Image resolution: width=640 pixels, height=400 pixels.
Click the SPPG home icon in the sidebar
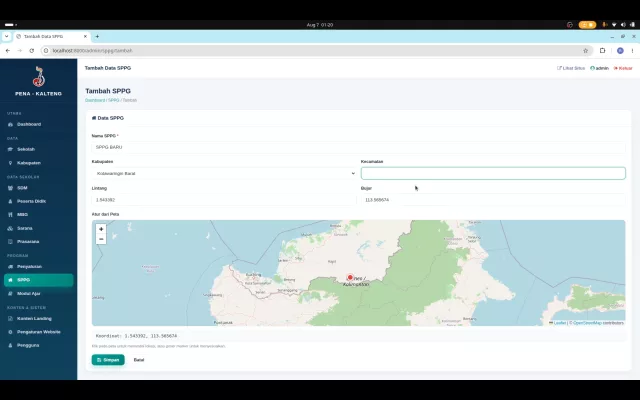click(x=10, y=280)
